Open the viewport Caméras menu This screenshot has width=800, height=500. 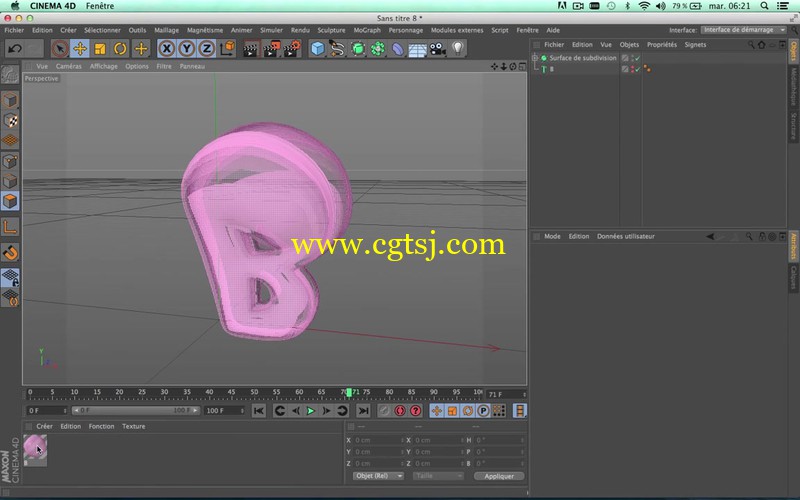point(69,66)
